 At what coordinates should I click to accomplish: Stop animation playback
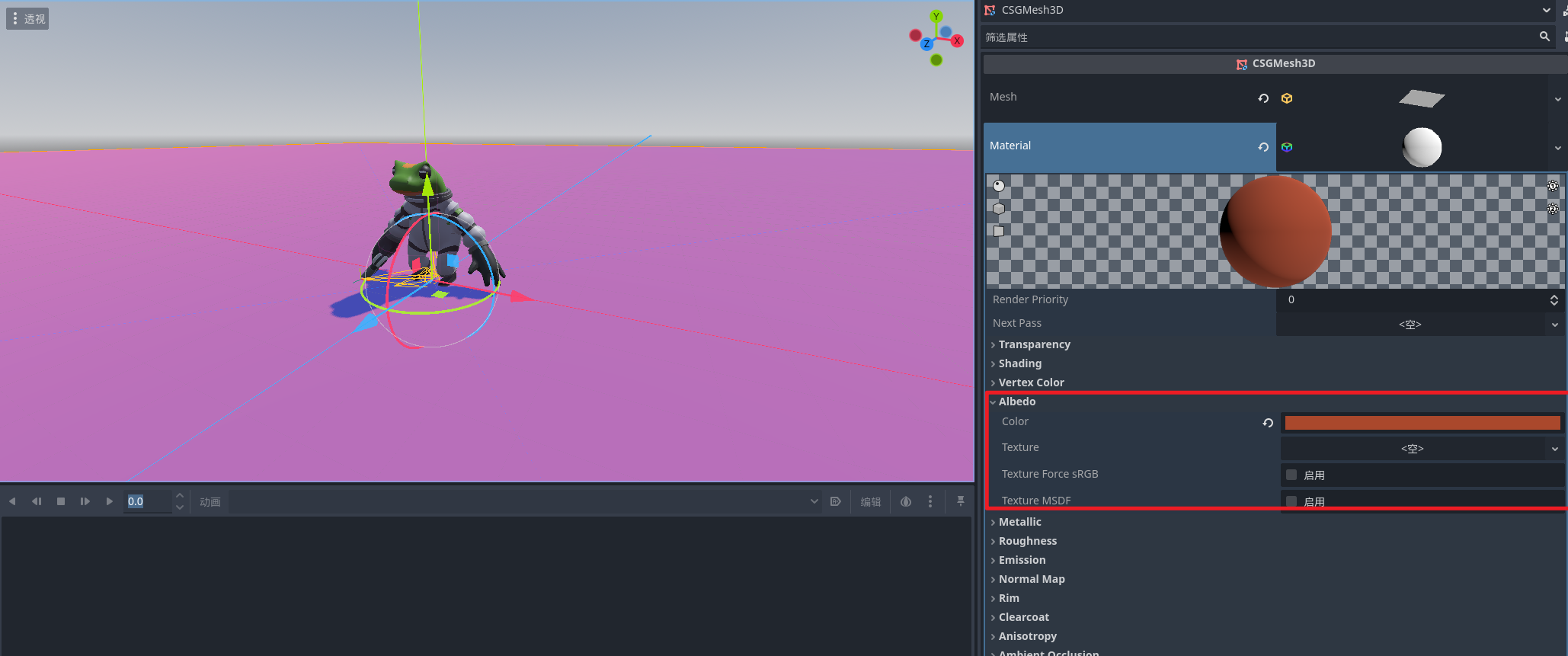(61, 501)
